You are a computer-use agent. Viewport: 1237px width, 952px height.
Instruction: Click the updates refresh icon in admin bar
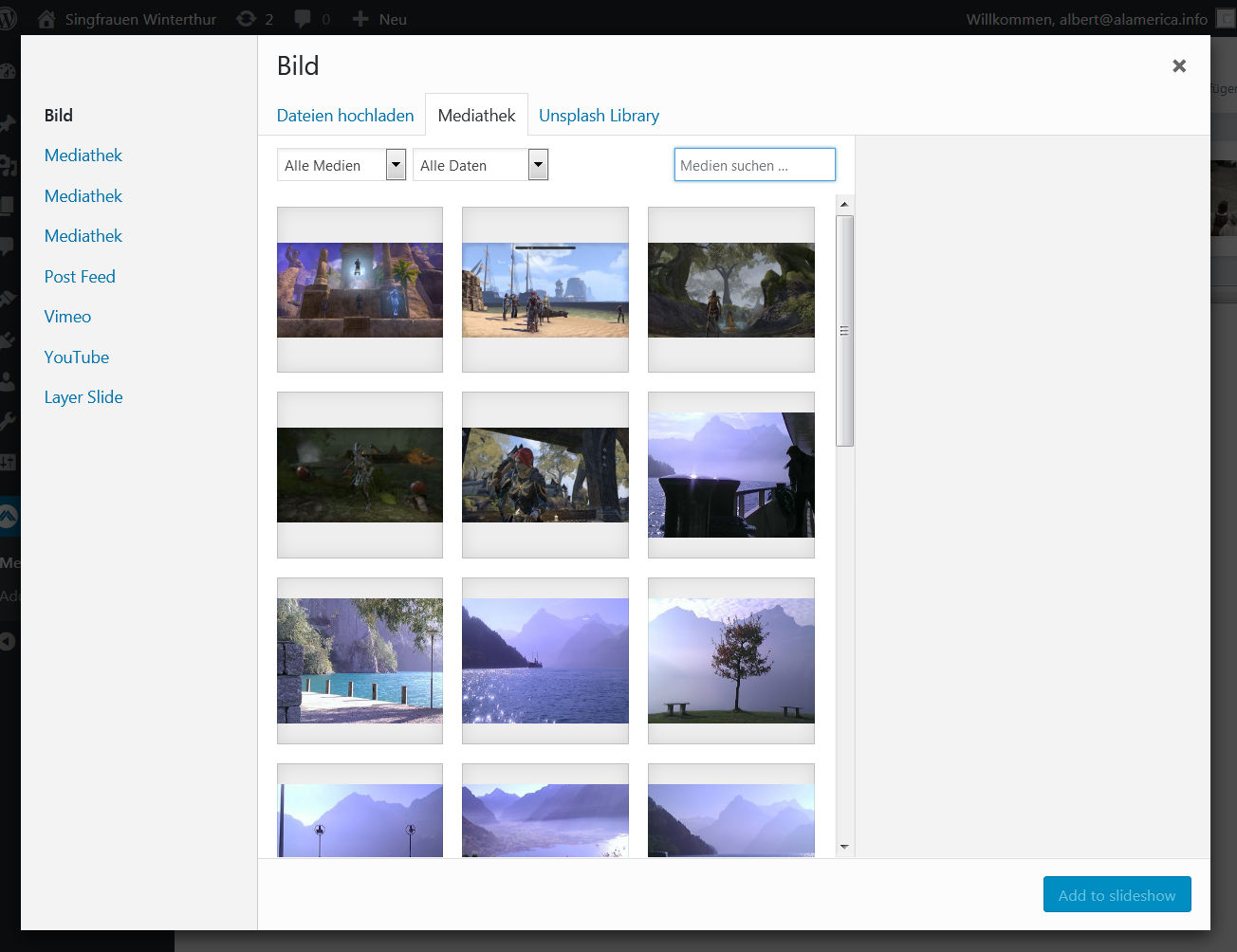pyautogui.click(x=247, y=19)
